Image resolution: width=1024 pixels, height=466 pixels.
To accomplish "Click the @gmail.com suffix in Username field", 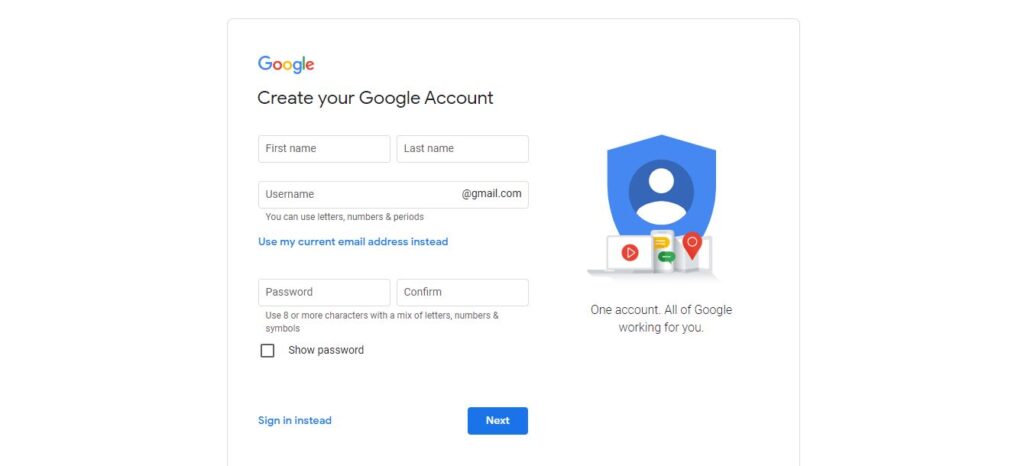I will pyautogui.click(x=491, y=194).
